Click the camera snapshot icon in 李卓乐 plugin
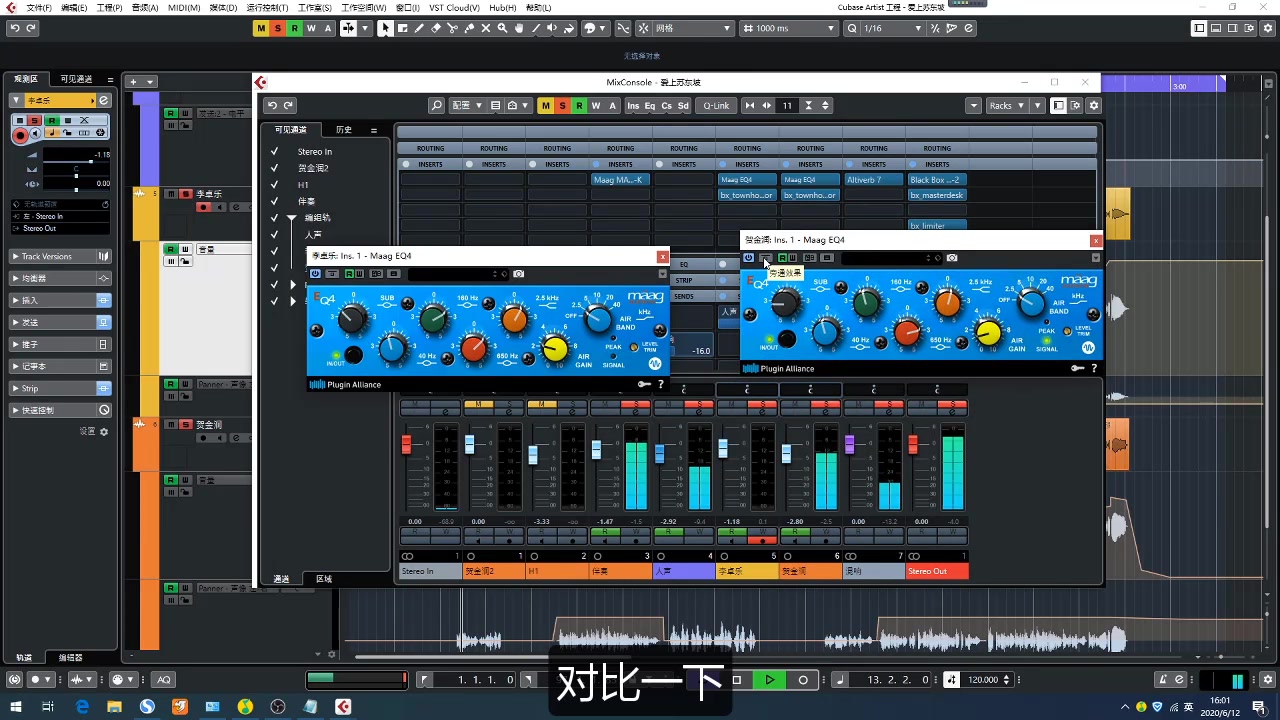This screenshot has height=720, width=1280. click(x=518, y=274)
